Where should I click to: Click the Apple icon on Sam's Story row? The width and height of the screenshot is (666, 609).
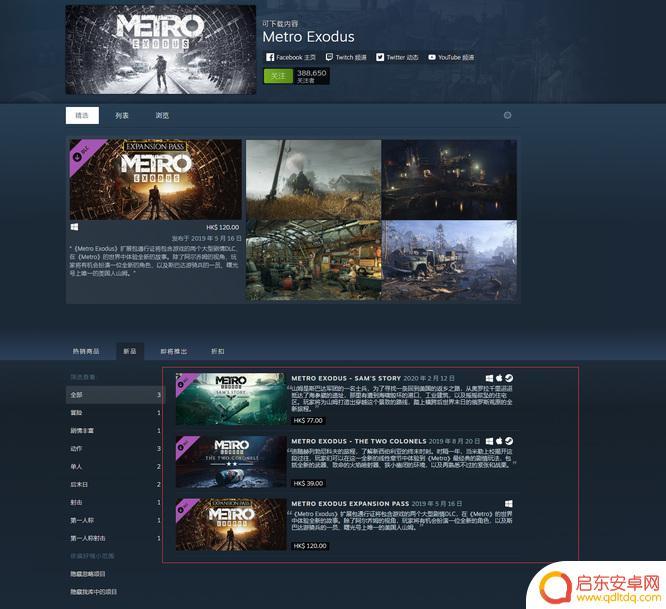click(x=499, y=378)
